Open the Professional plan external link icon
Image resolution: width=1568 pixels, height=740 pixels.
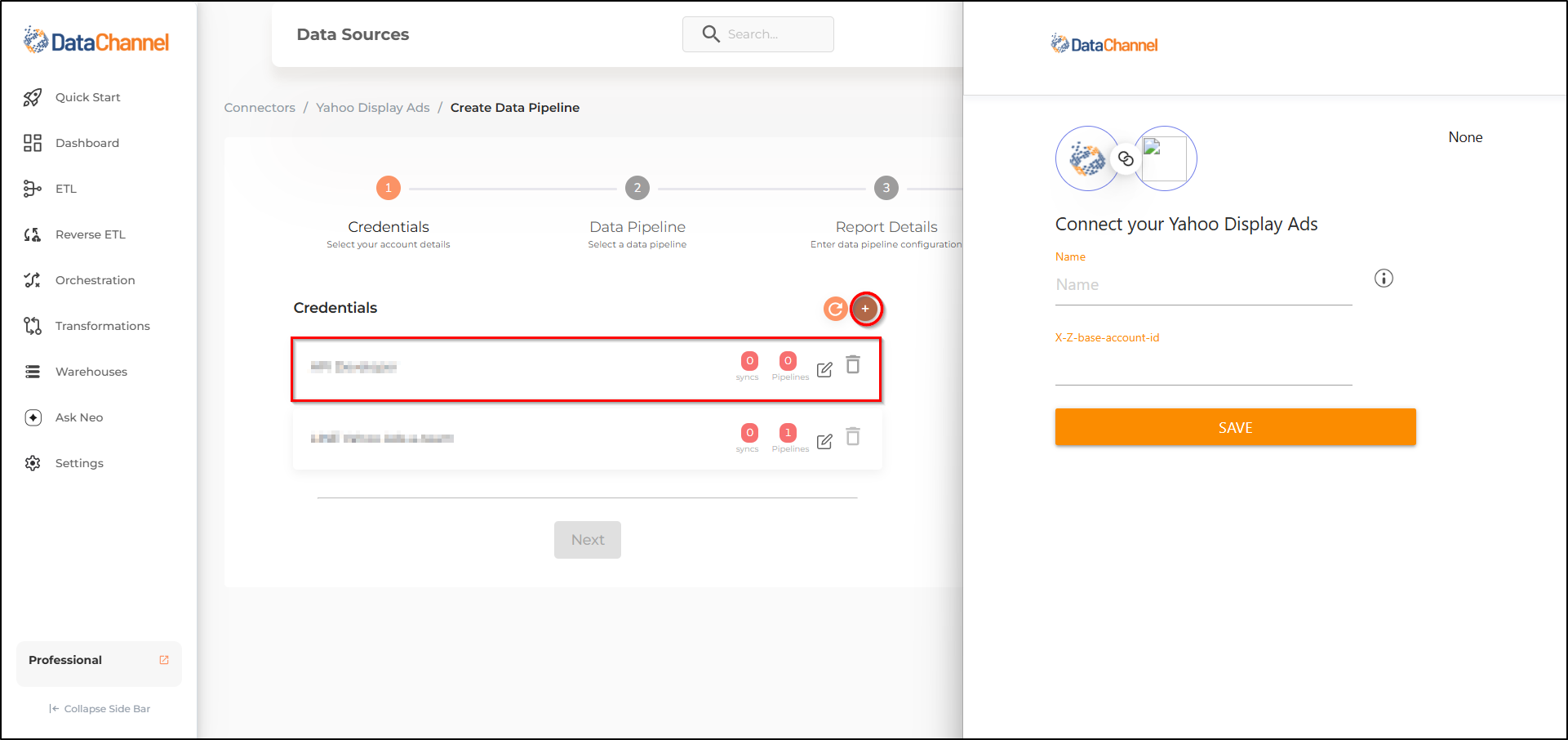click(164, 660)
